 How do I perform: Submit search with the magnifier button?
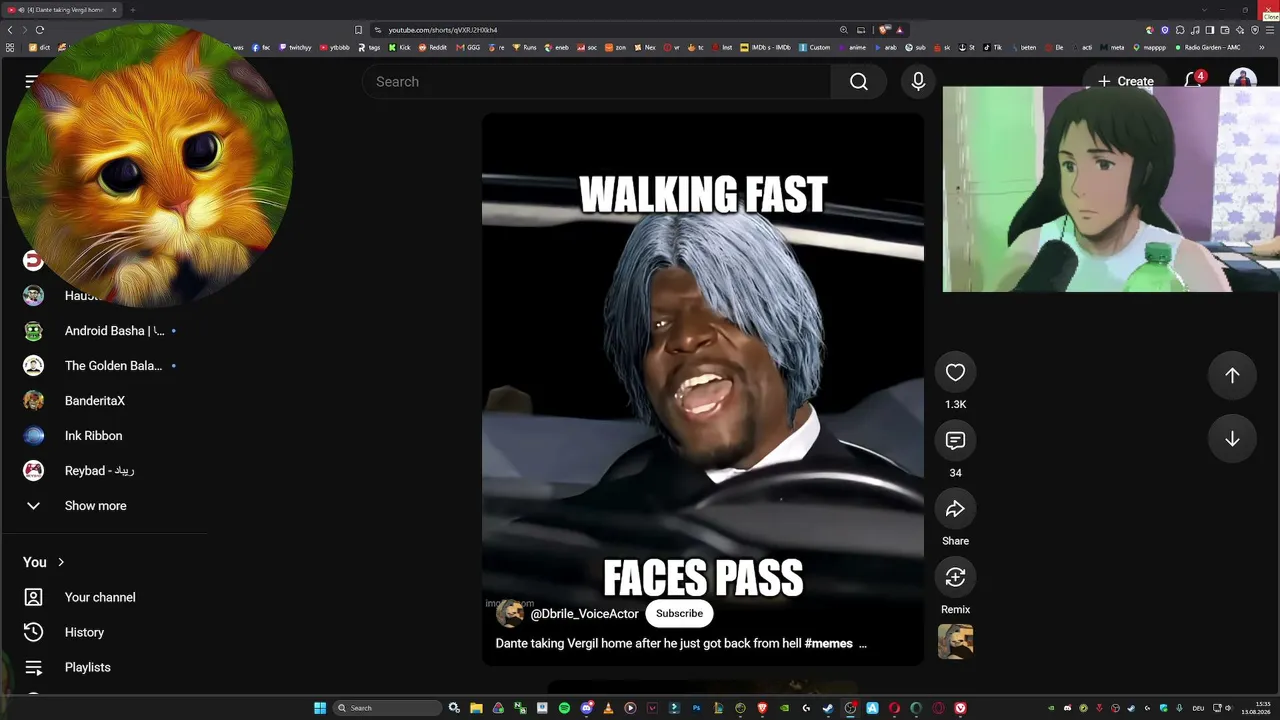pyautogui.click(x=858, y=82)
